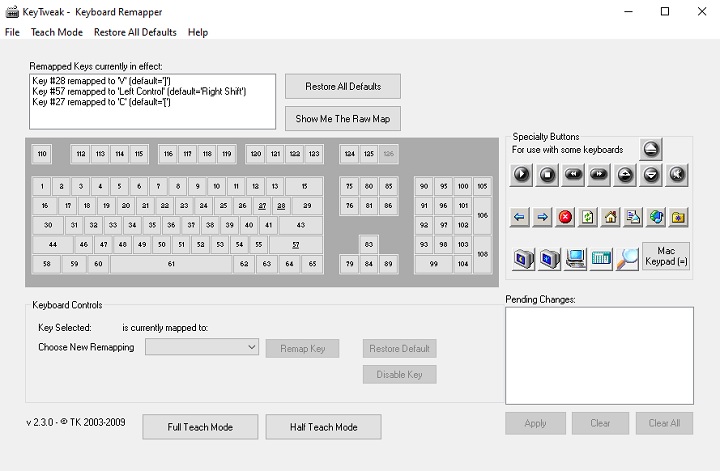Click the Sleep moon monitor button
720x471 pixels.
pyautogui.click(x=524, y=259)
